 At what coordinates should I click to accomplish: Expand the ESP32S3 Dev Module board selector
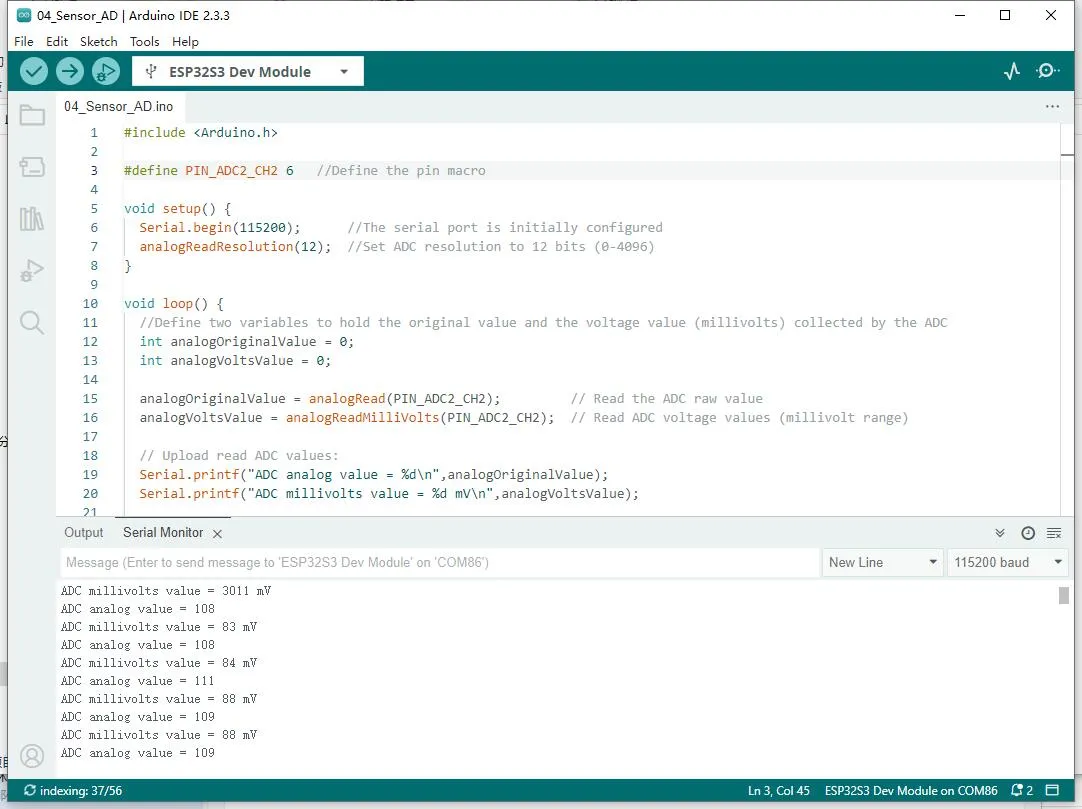tap(248, 72)
